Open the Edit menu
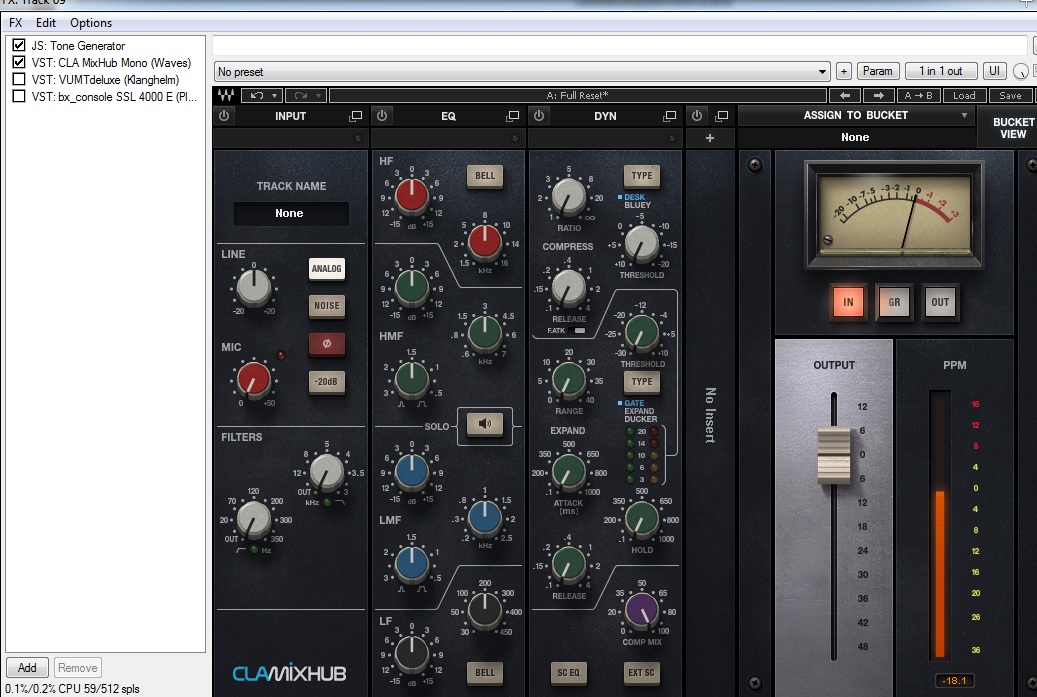1037x697 pixels. pyautogui.click(x=46, y=23)
